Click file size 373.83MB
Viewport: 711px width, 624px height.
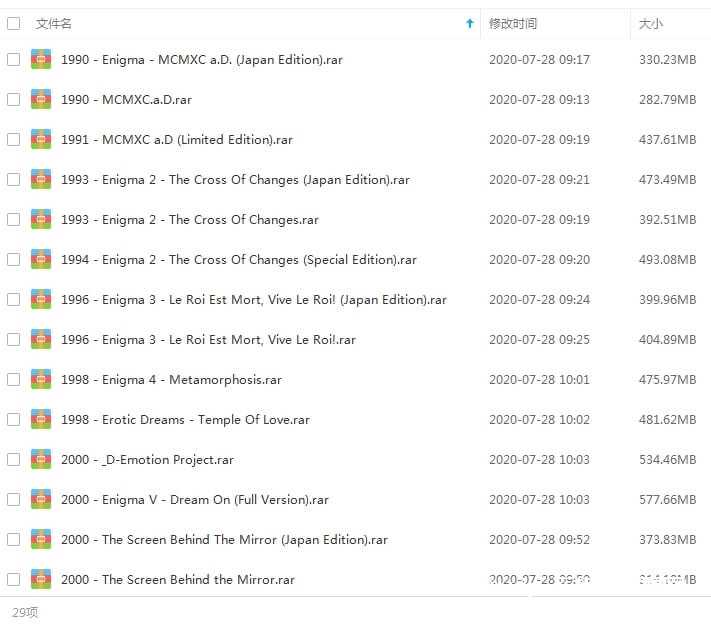[667, 539]
